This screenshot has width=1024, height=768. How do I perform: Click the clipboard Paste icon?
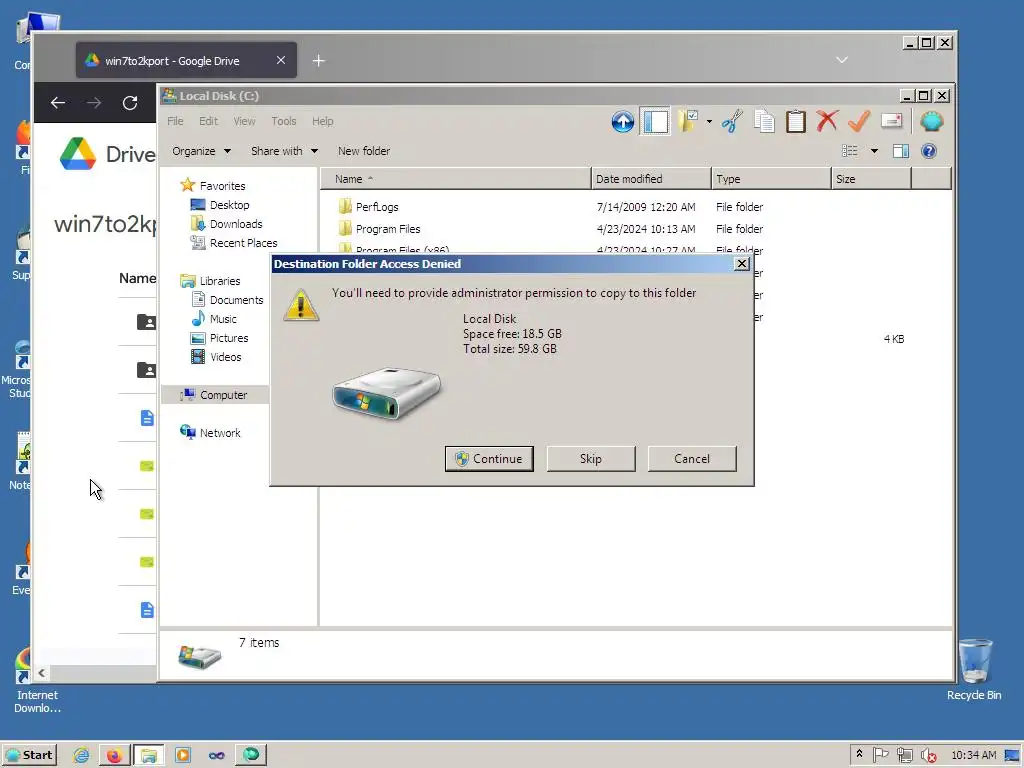point(795,121)
